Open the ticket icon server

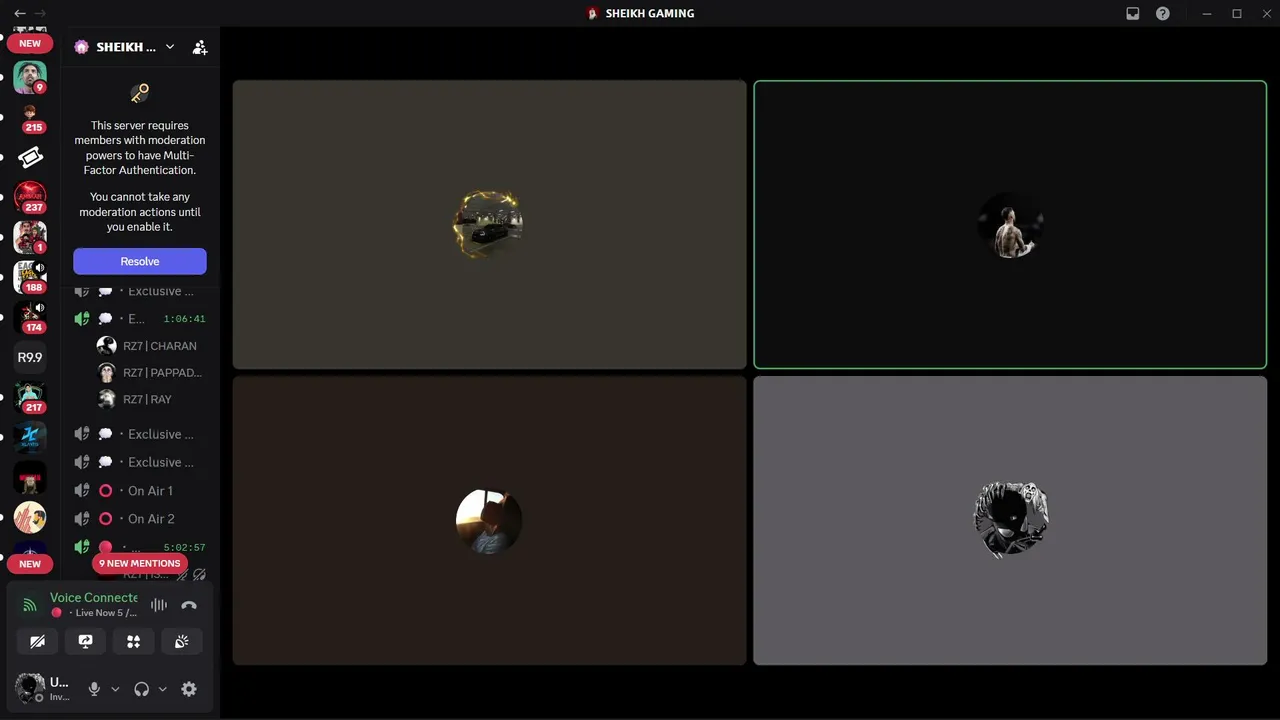30,157
